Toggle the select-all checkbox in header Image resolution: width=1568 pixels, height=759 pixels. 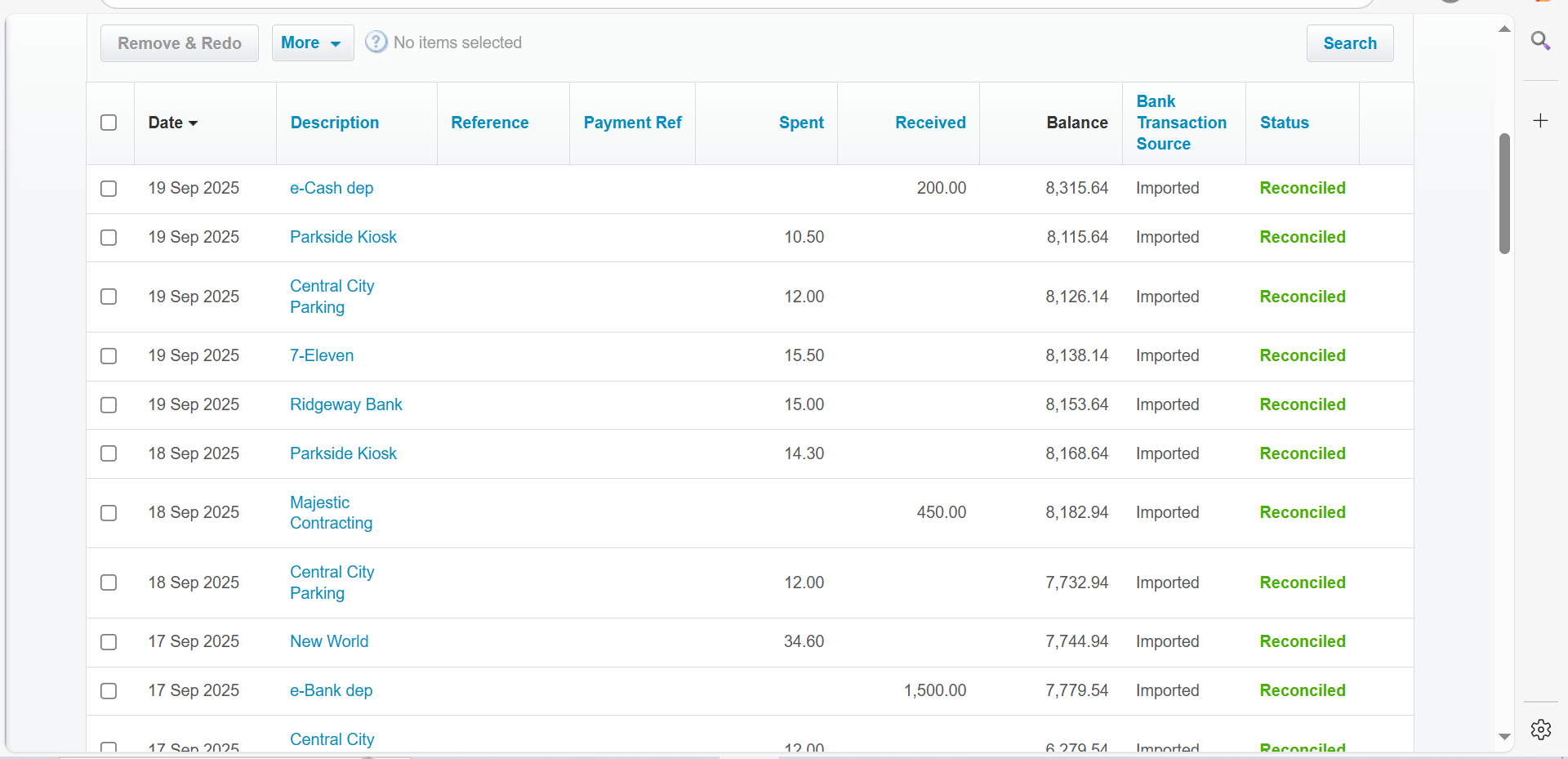[109, 123]
